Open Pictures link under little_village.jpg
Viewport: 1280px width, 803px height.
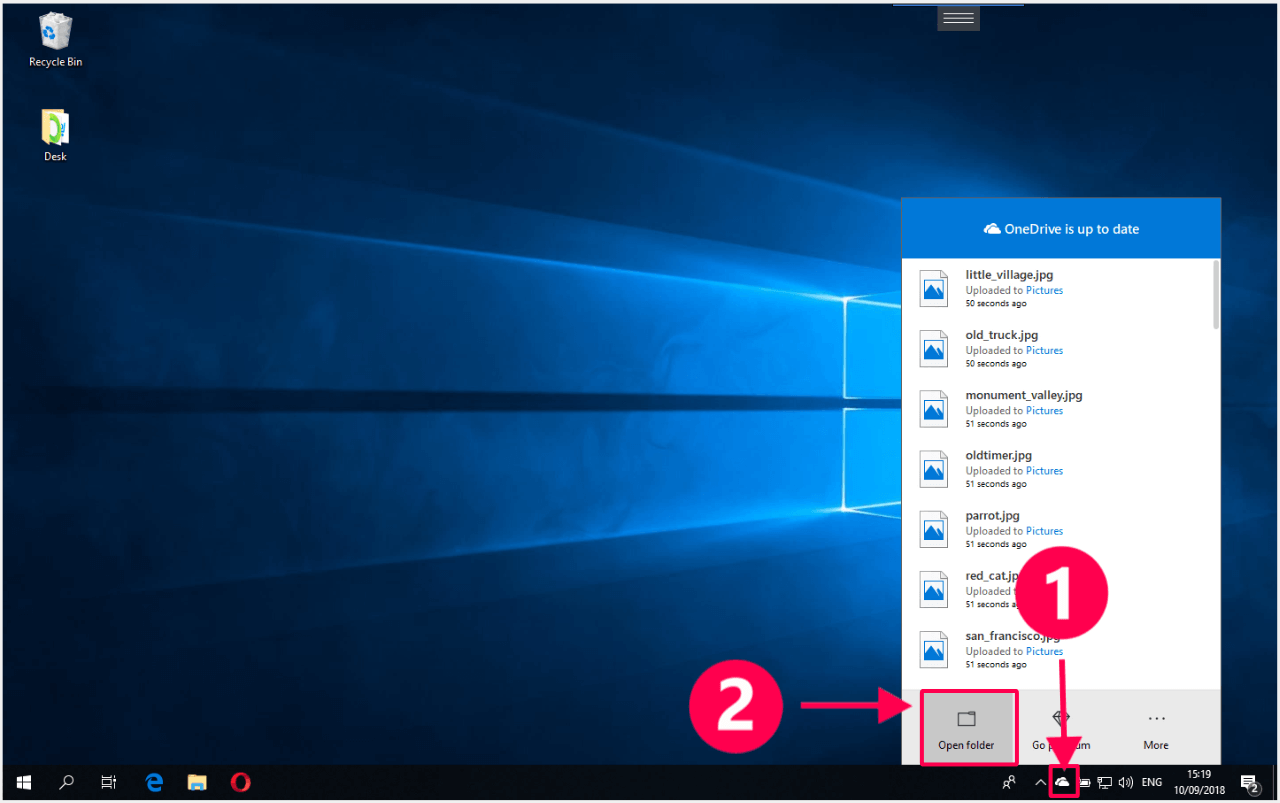click(1044, 290)
